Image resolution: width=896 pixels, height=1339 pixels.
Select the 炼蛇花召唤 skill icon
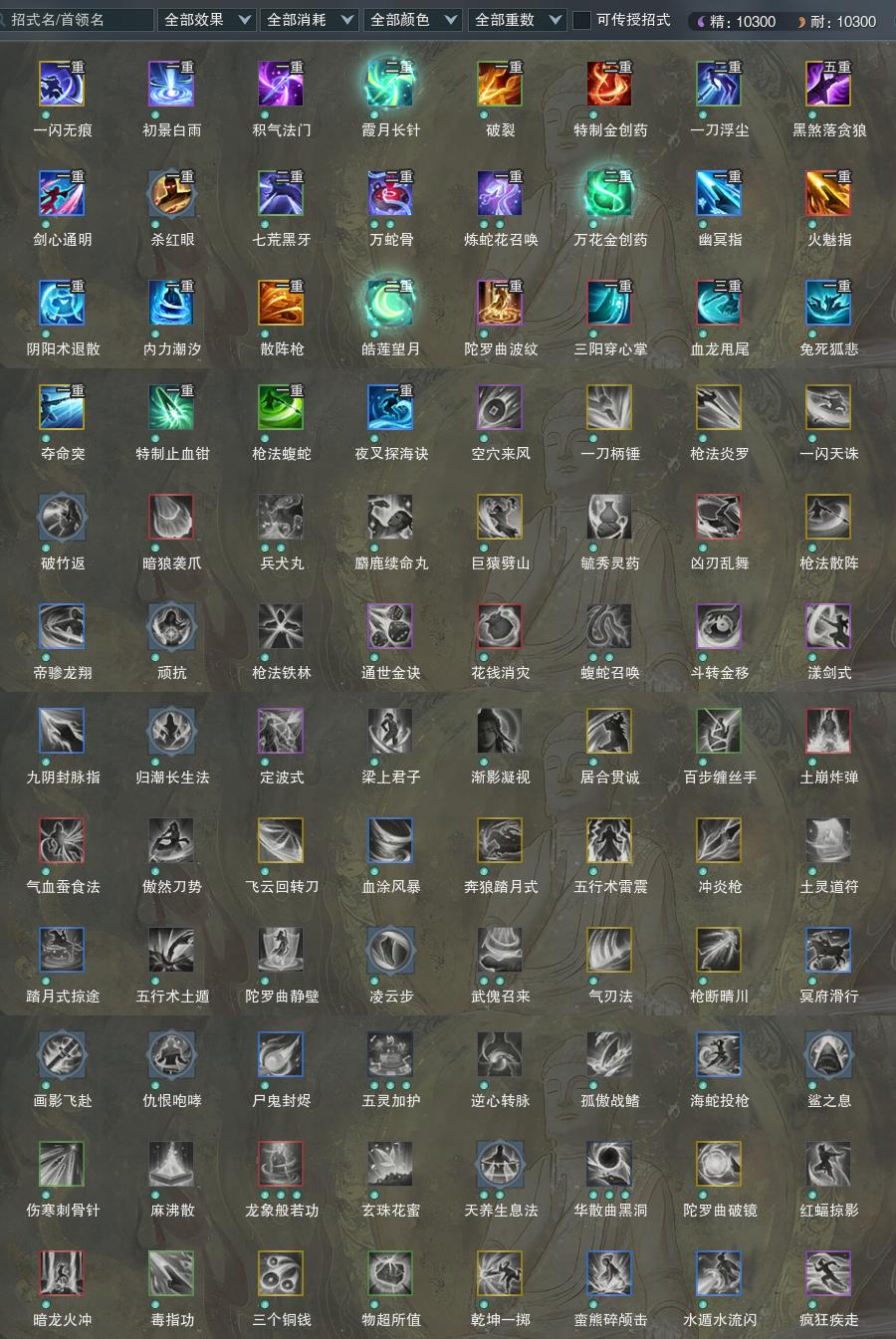(x=501, y=193)
